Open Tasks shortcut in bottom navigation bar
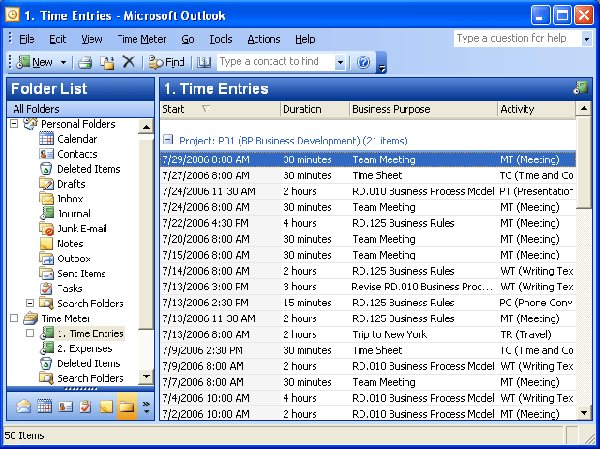The image size is (600, 449). (x=86, y=406)
